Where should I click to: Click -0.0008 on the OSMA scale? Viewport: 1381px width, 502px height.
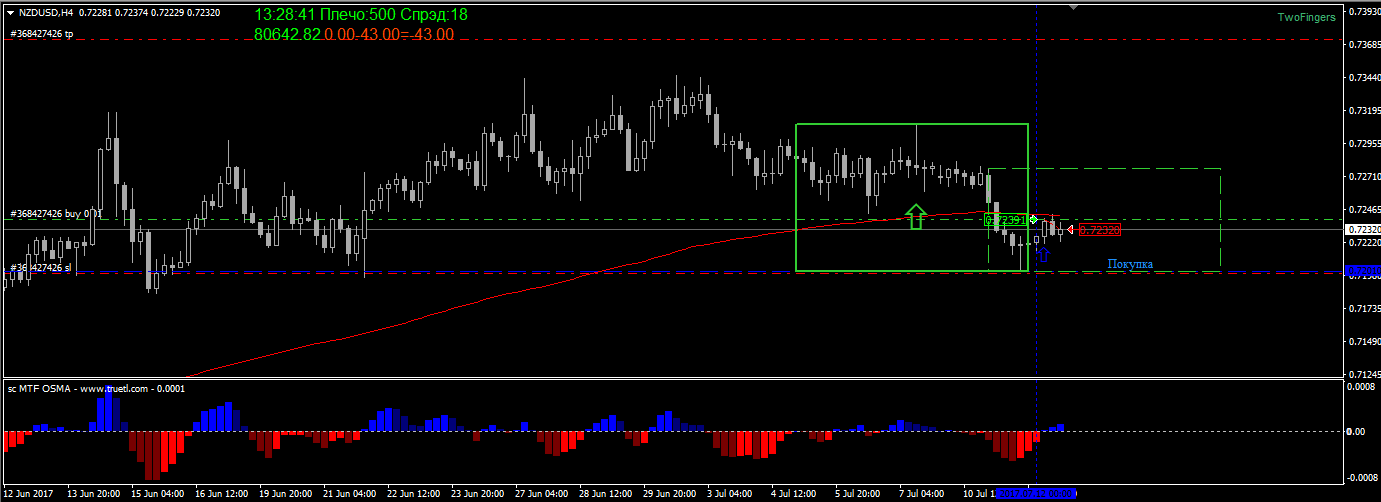pos(1361,477)
